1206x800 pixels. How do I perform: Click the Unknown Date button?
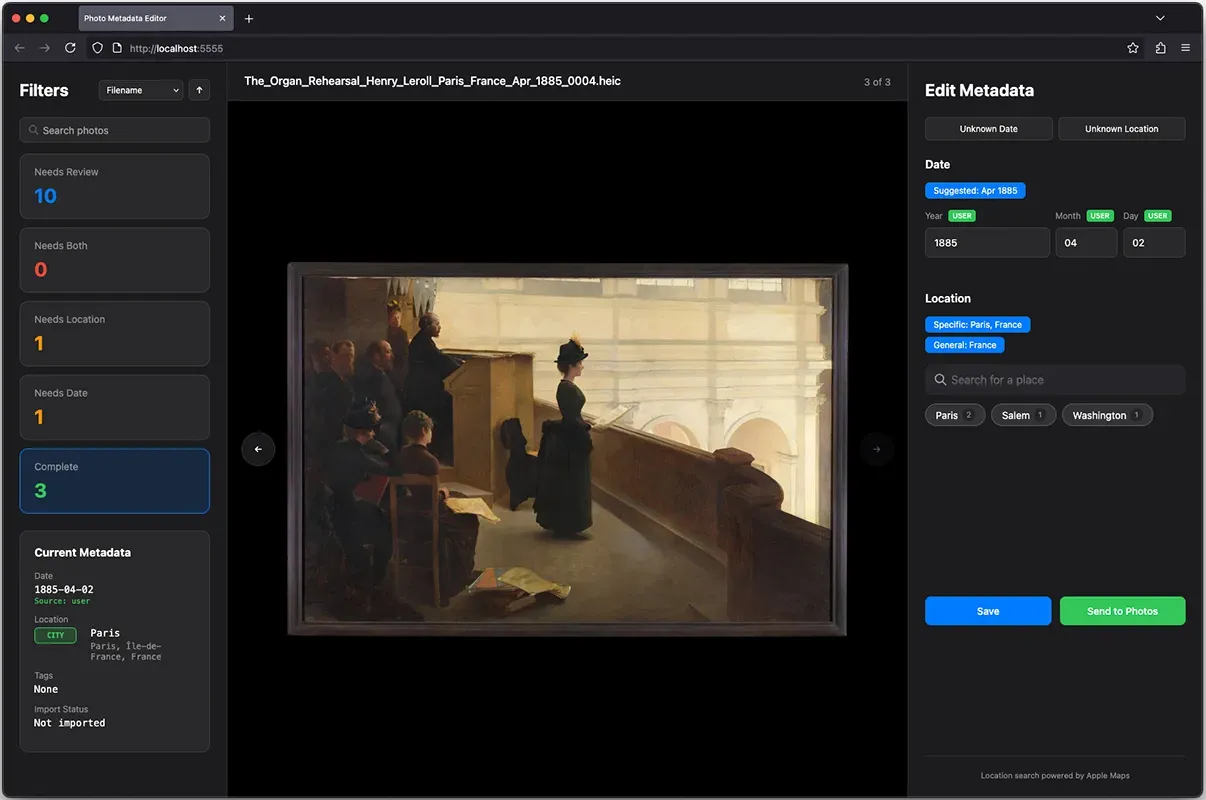pyautogui.click(x=988, y=129)
